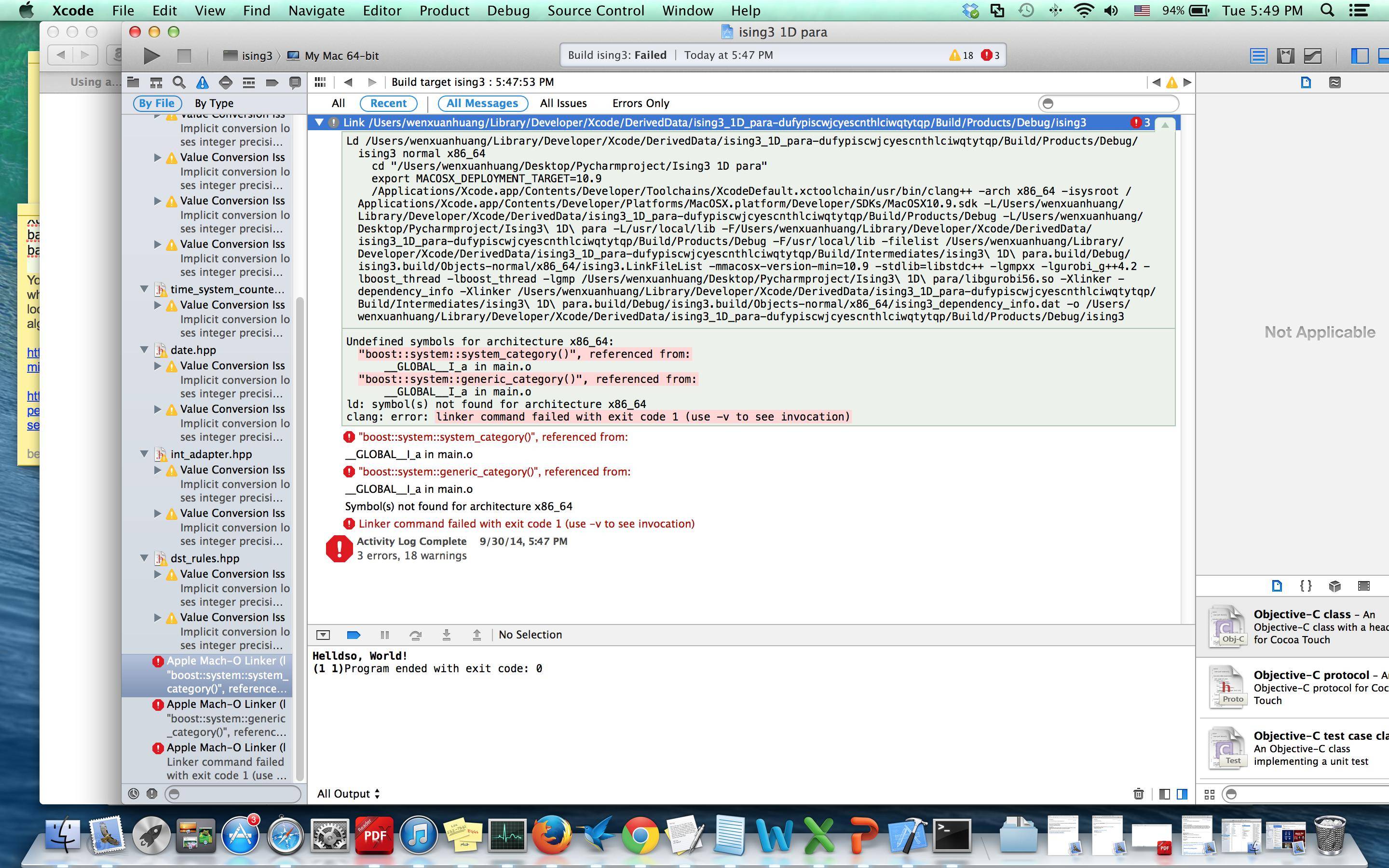Open the All Output dropdown
The width and height of the screenshot is (1389, 868).
[348, 794]
